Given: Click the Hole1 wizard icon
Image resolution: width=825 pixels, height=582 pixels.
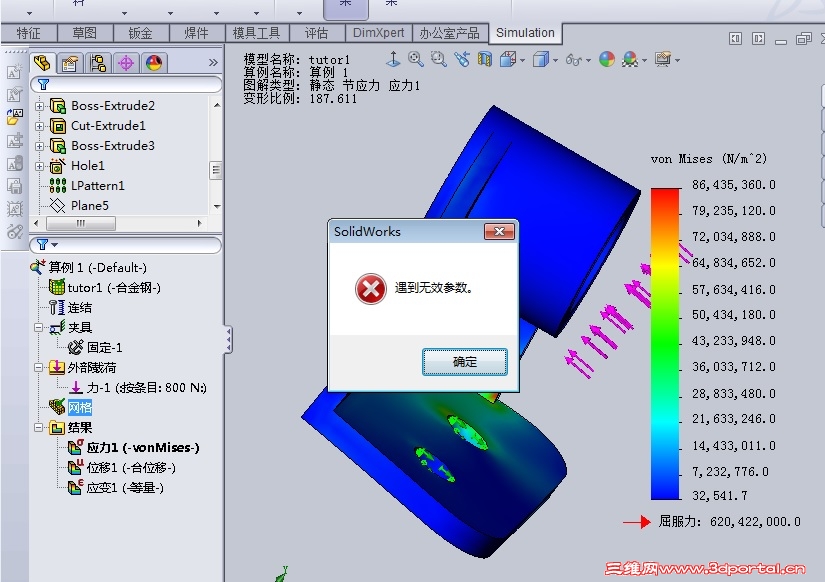Looking at the screenshot, I should click(57, 166).
